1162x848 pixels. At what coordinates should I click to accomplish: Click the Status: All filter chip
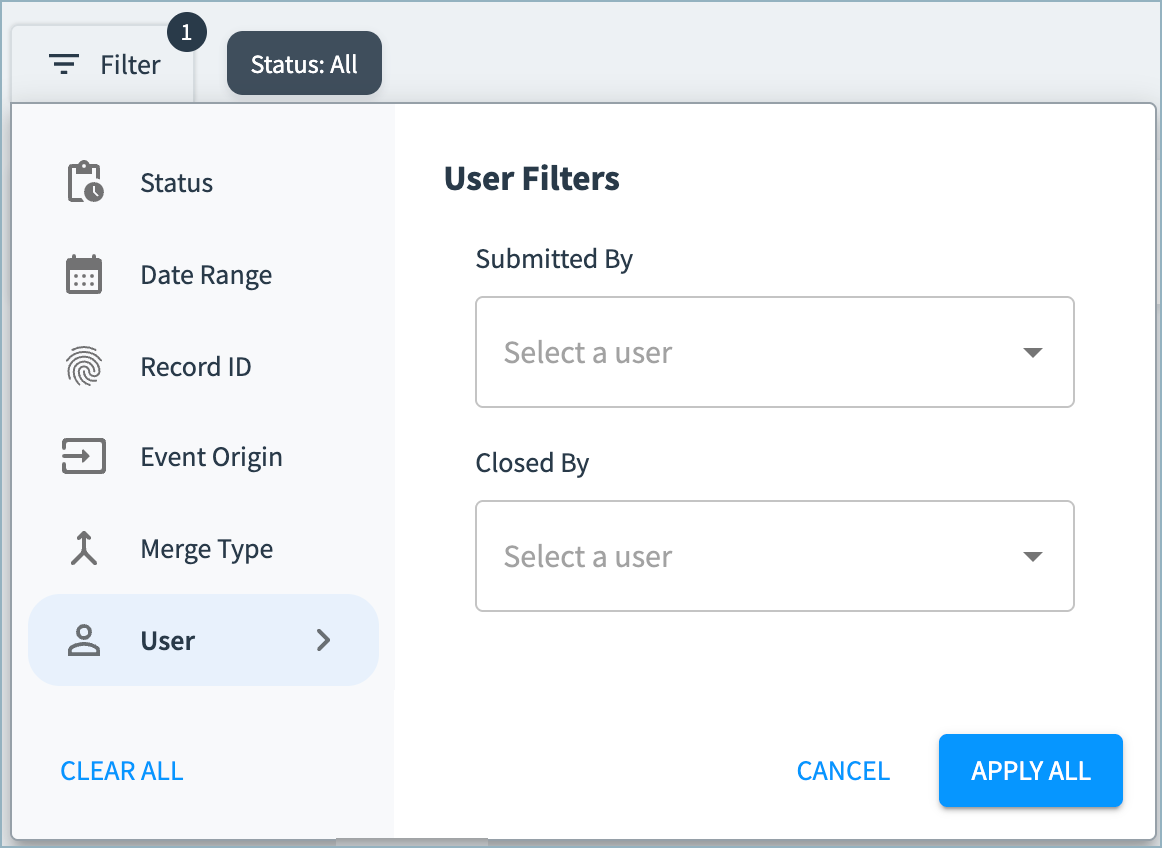pyautogui.click(x=304, y=65)
